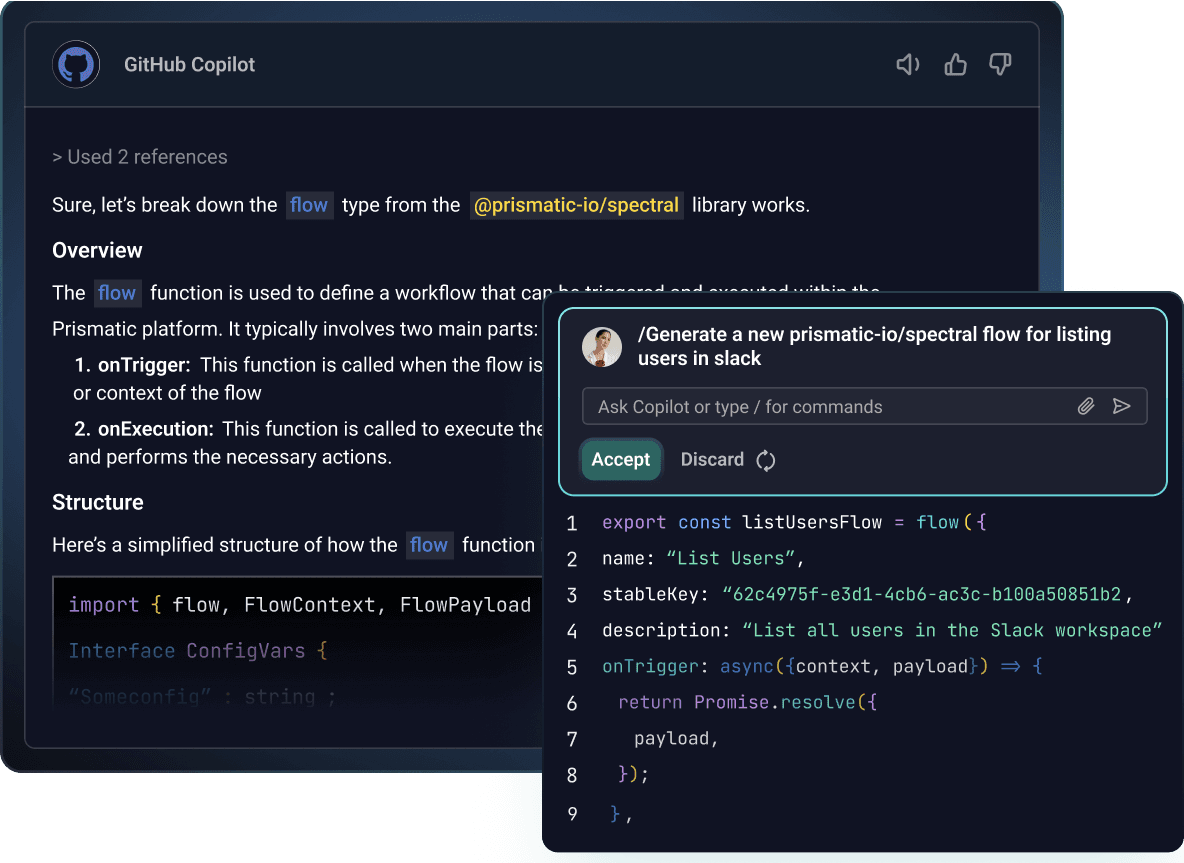This screenshot has height=863, width=1184.
Task: Click code line 2 'name: "List Users"'
Action: point(703,559)
